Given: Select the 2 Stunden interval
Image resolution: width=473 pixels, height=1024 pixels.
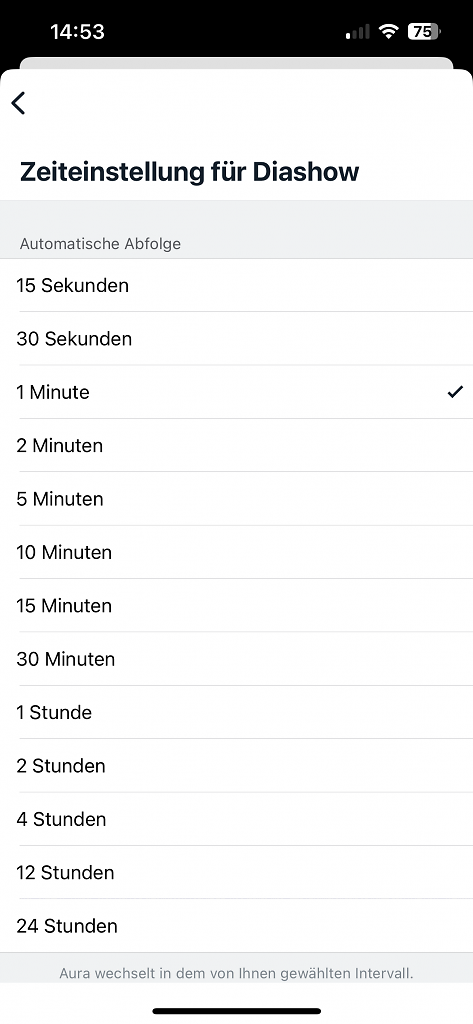Looking at the screenshot, I should (x=236, y=765).
